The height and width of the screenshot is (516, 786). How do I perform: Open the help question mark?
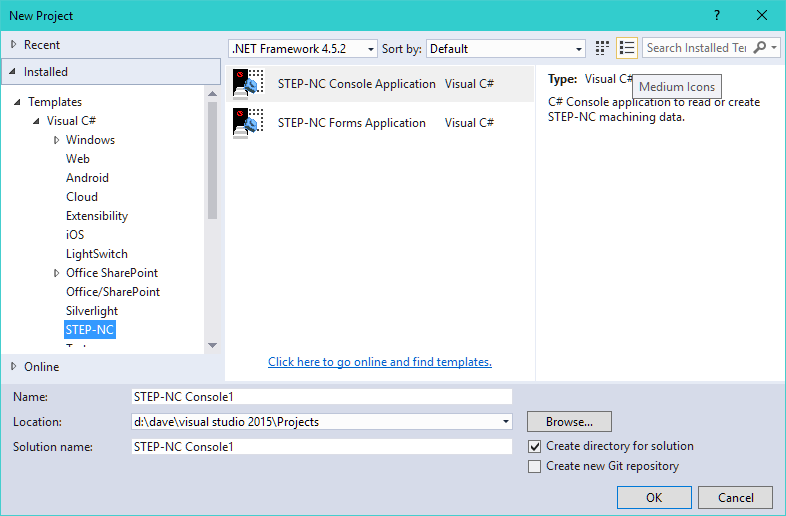tap(717, 16)
